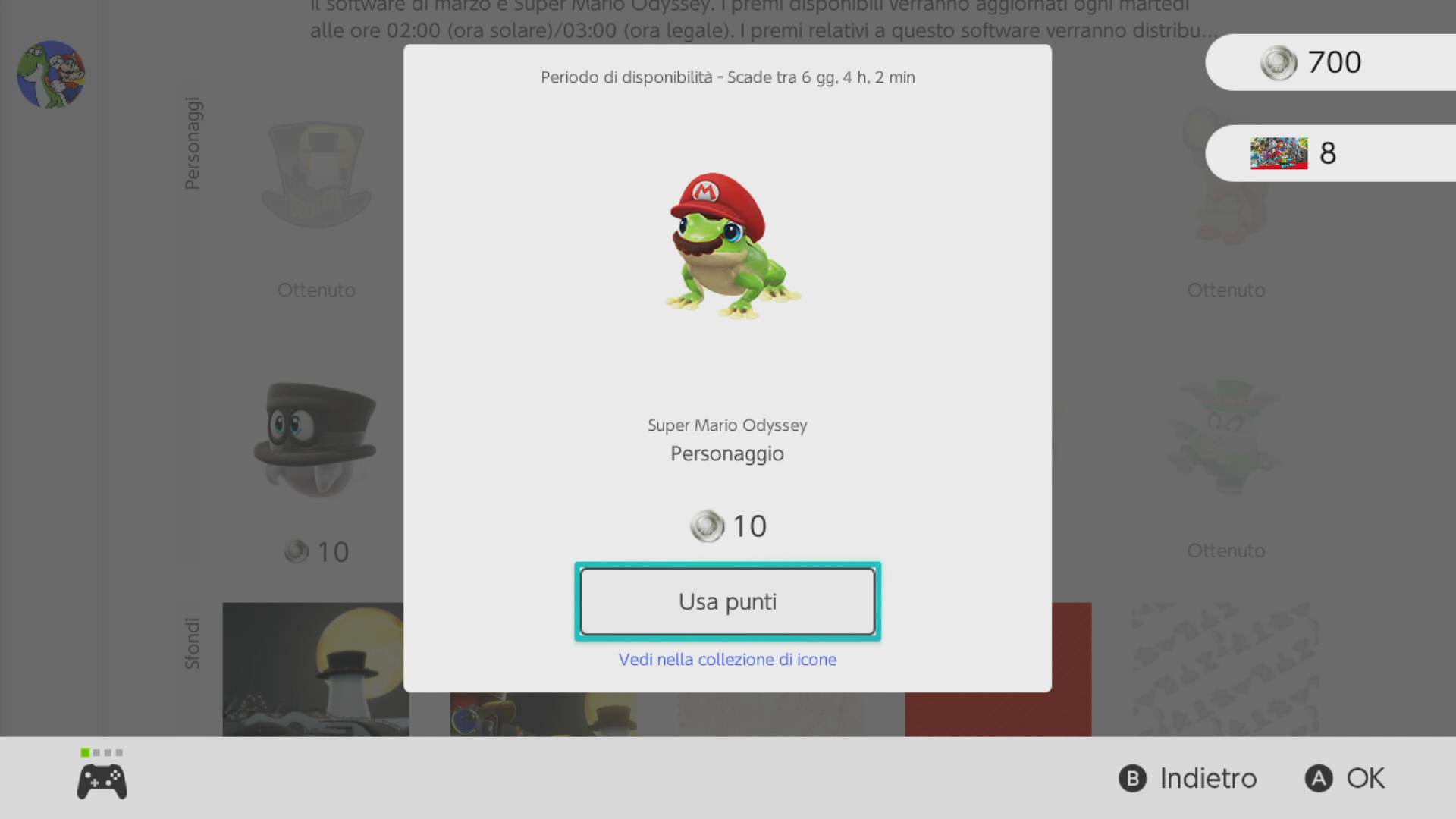Click the platinum coin icon beside 700
Viewport: 1456px width, 819px height.
(x=1279, y=62)
